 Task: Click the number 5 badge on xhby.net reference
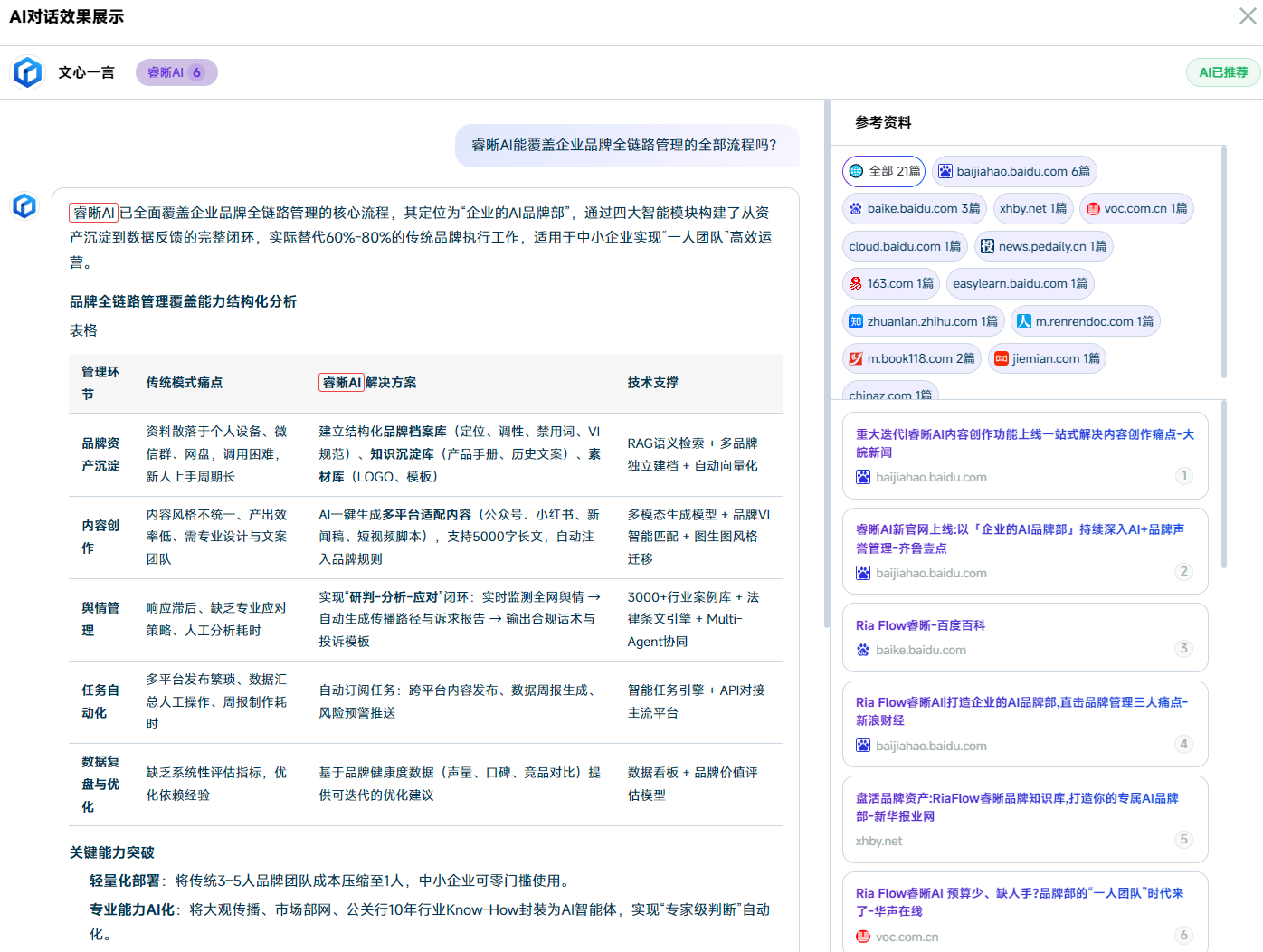[1183, 840]
